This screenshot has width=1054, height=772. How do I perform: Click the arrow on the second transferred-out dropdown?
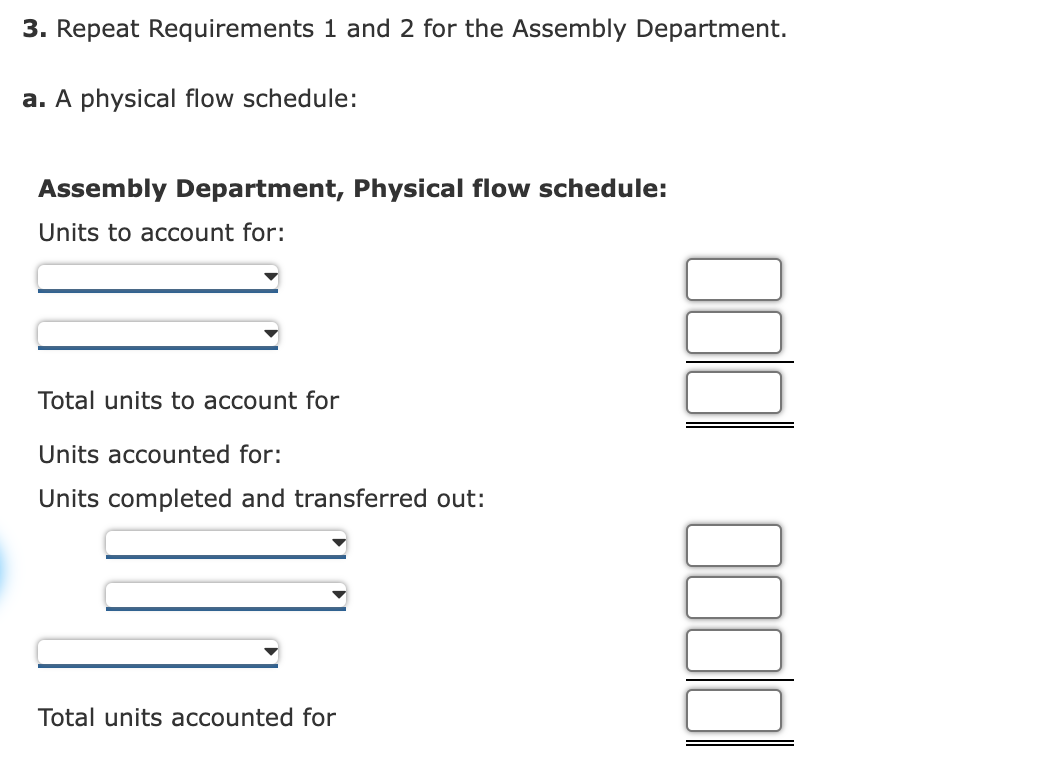(337, 595)
